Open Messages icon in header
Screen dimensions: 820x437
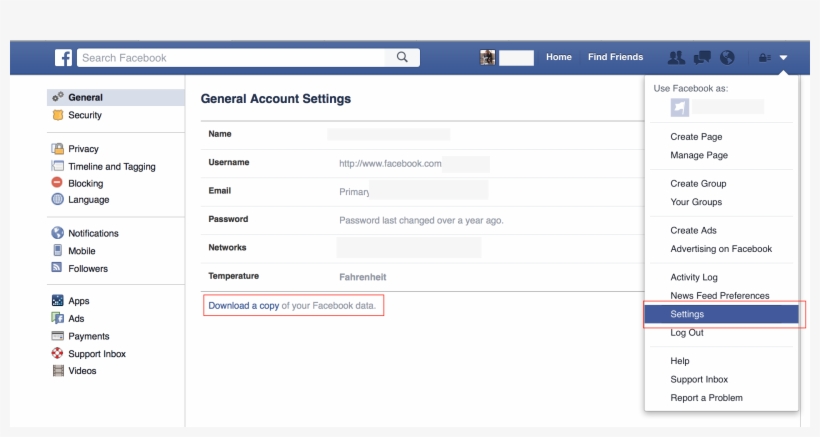coord(702,58)
